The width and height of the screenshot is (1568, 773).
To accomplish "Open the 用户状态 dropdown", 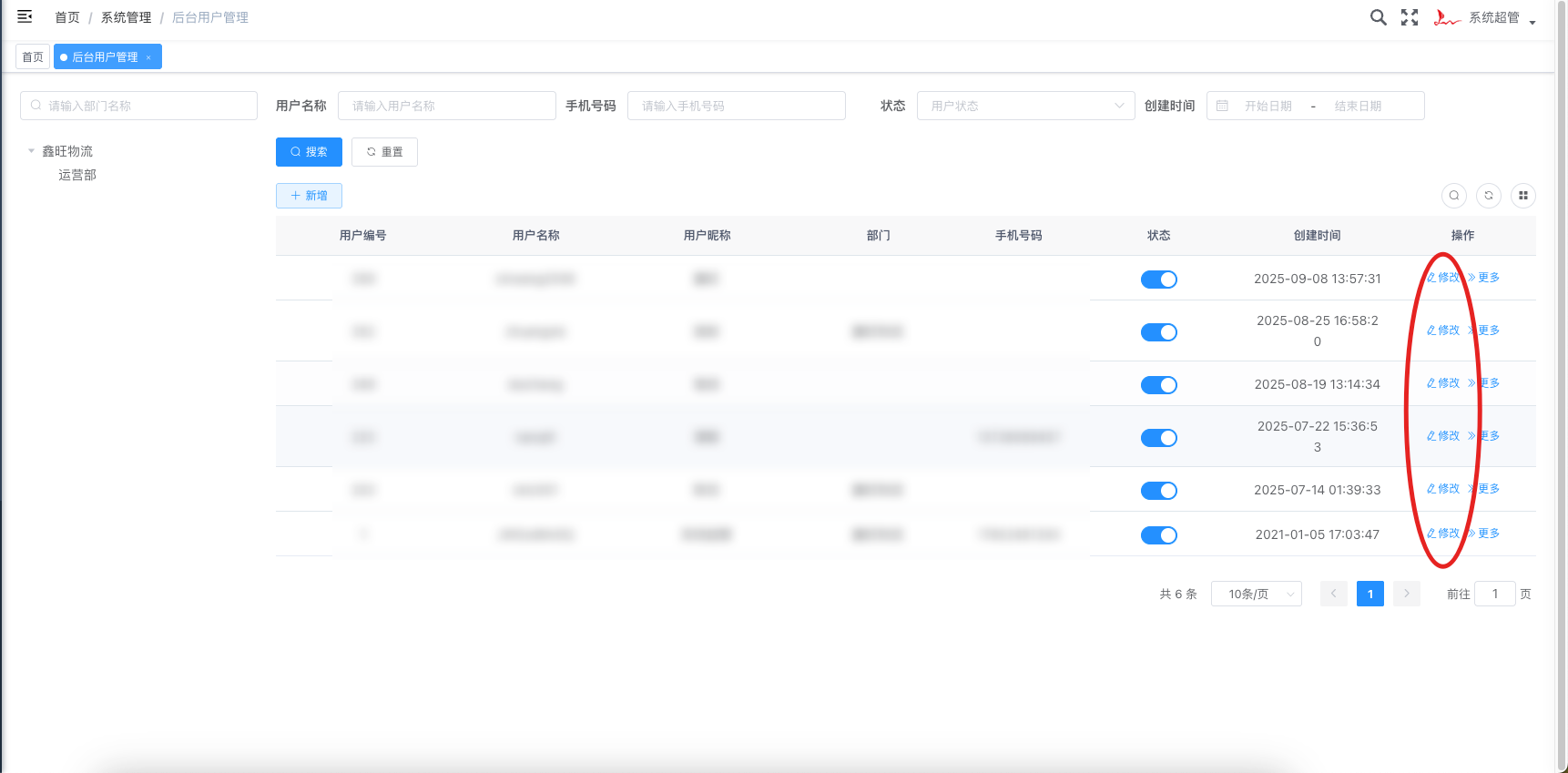I will [x=1026, y=106].
